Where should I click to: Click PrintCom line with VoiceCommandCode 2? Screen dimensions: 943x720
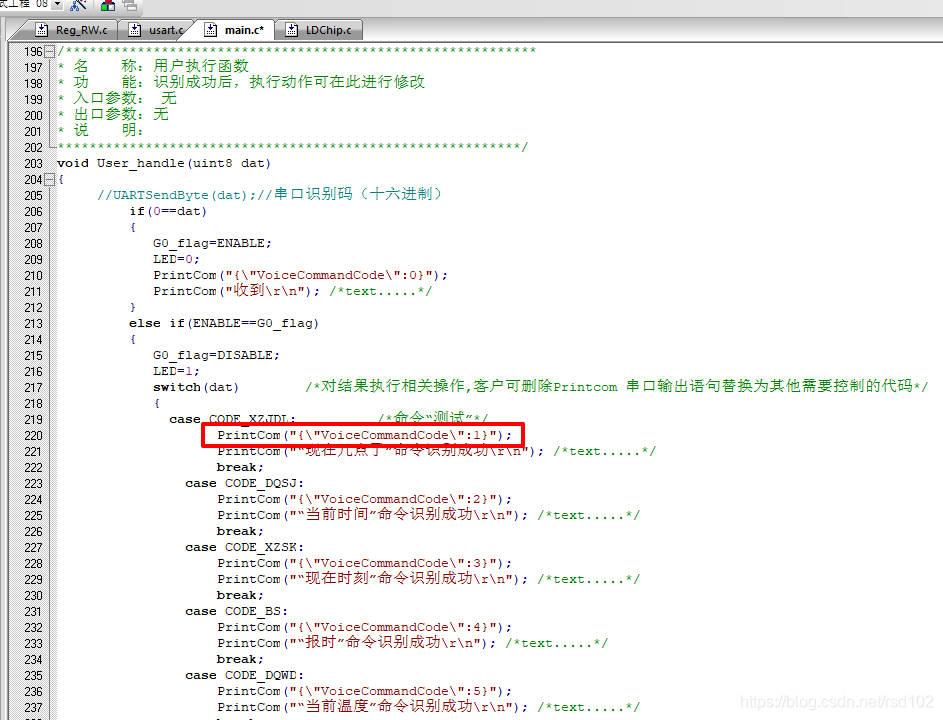pos(364,499)
